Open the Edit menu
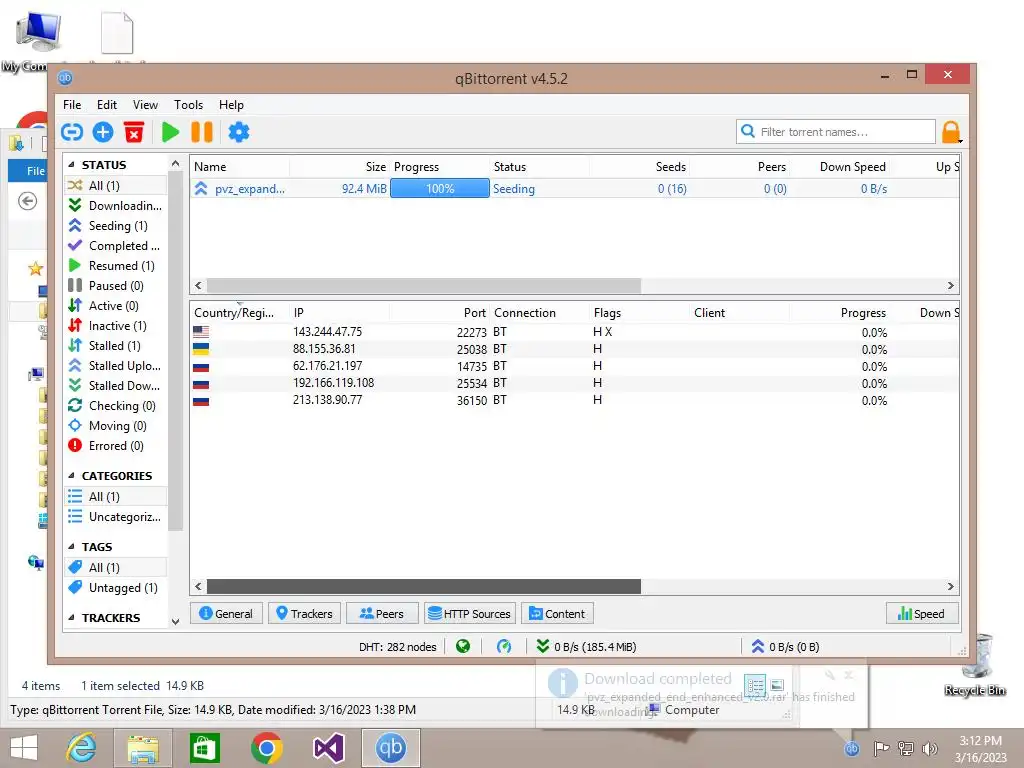 (x=106, y=104)
